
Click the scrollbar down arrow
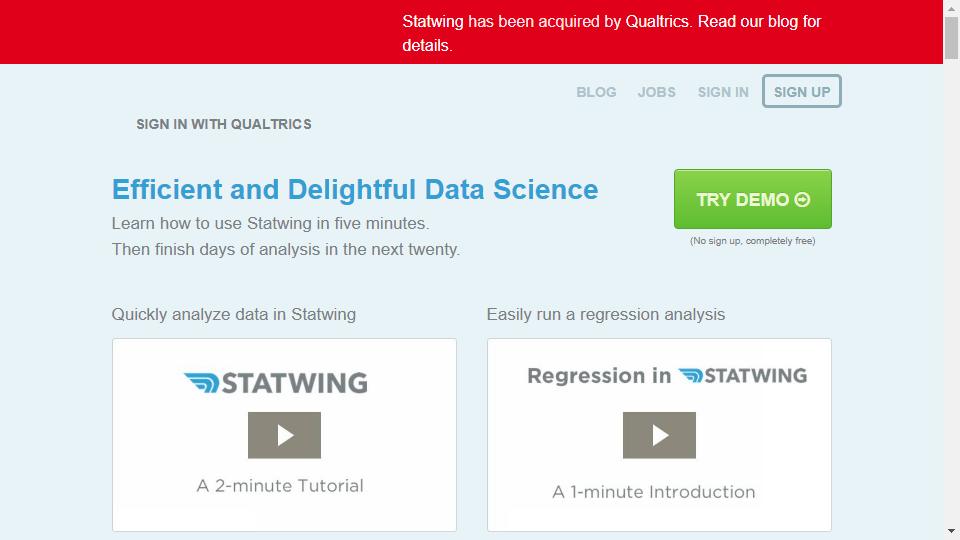[951, 531]
